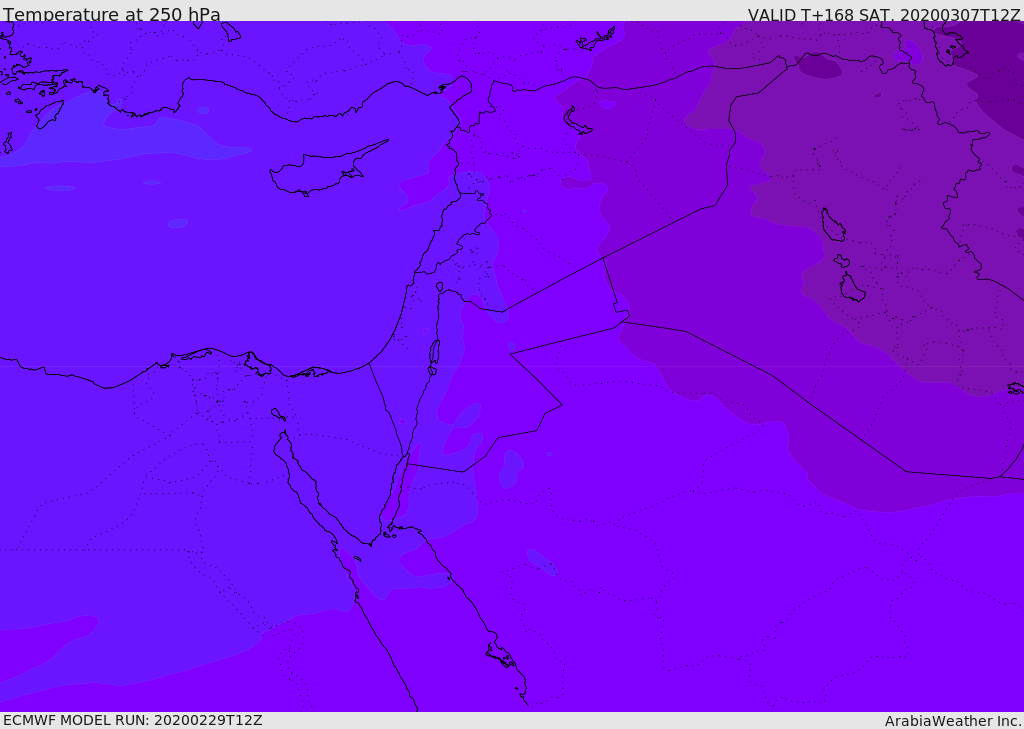Click the VALID T+168 timestamp text
The image size is (1024, 729).
click(x=884, y=15)
